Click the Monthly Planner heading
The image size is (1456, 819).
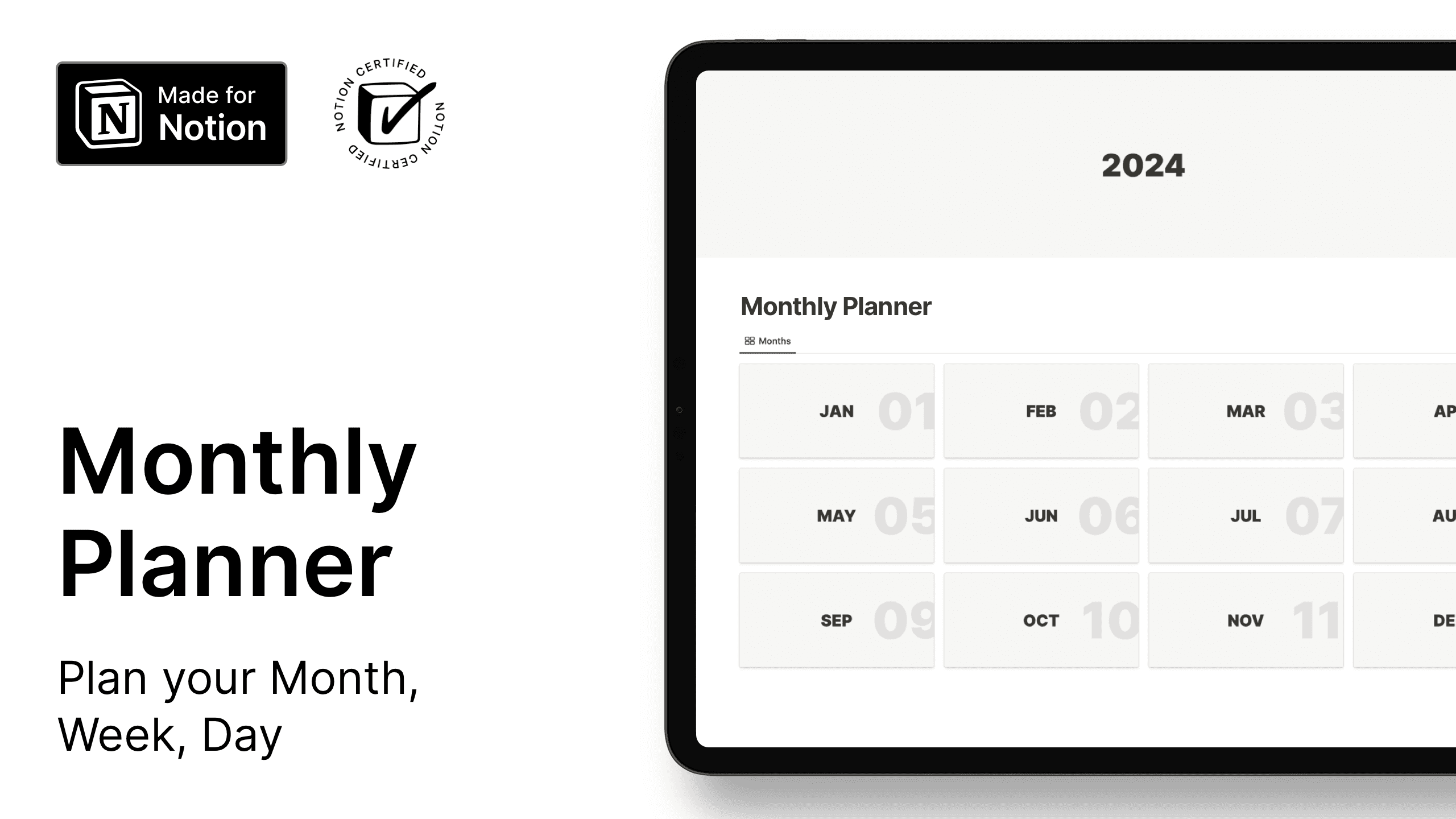point(836,306)
